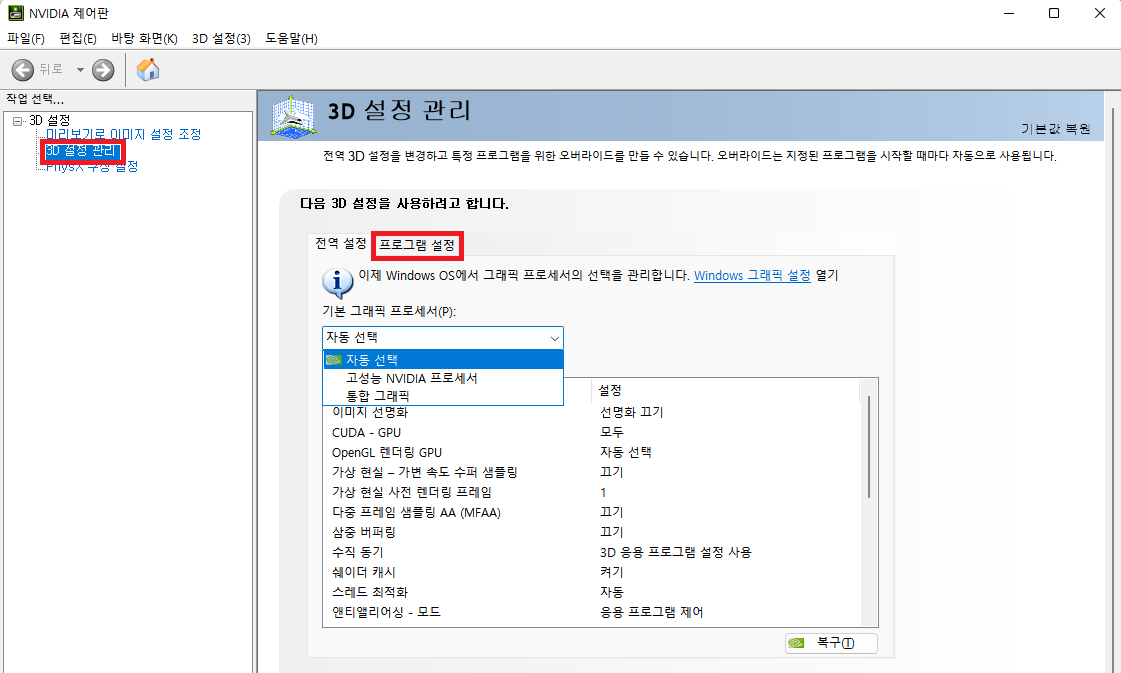Select 가상 현실 – 가변 속도 수퍼 샘플링 row
The width and height of the screenshot is (1121, 673).
592,472
